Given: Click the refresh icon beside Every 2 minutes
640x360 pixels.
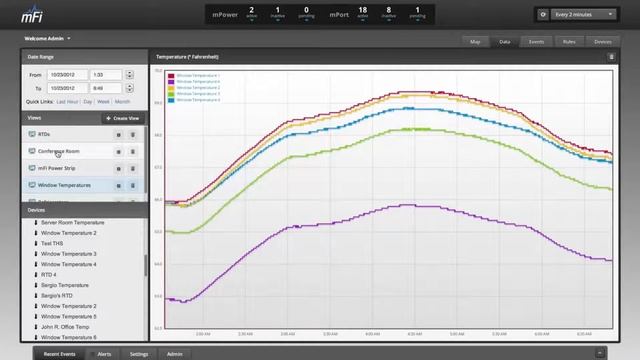Looking at the screenshot, I should click(543, 15).
